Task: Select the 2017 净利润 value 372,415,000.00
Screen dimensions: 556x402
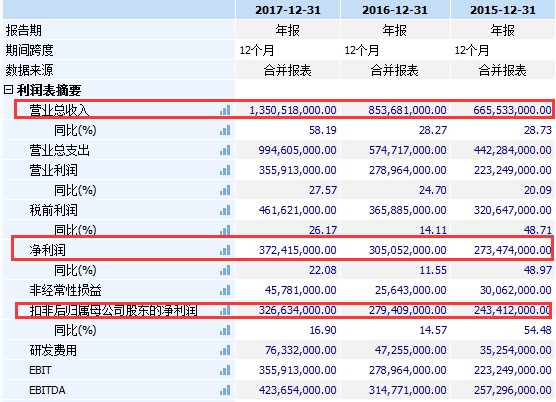Action: (x=298, y=250)
